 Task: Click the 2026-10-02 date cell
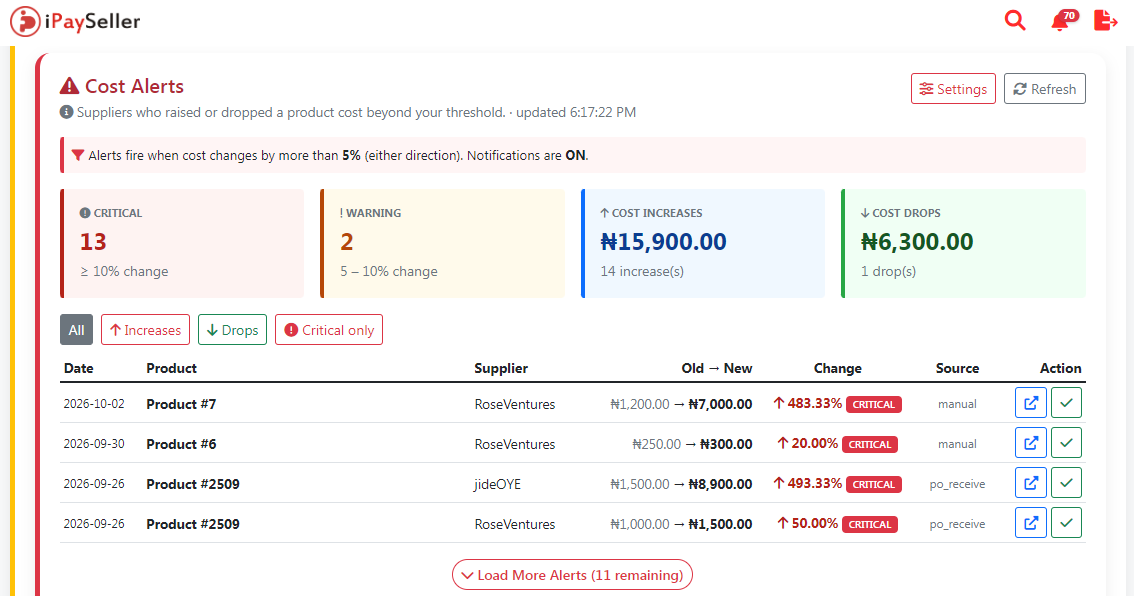pyautogui.click(x=94, y=404)
